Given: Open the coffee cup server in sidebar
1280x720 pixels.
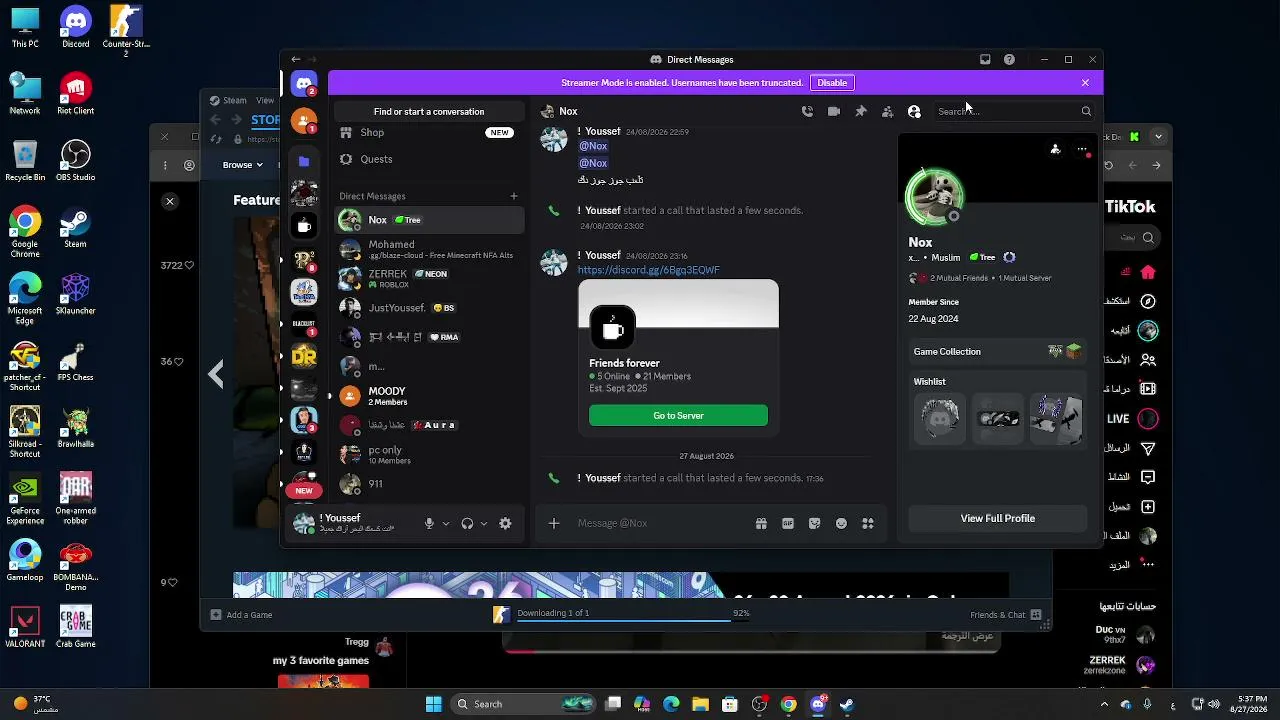Looking at the screenshot, I should click(x=304, y=226).
